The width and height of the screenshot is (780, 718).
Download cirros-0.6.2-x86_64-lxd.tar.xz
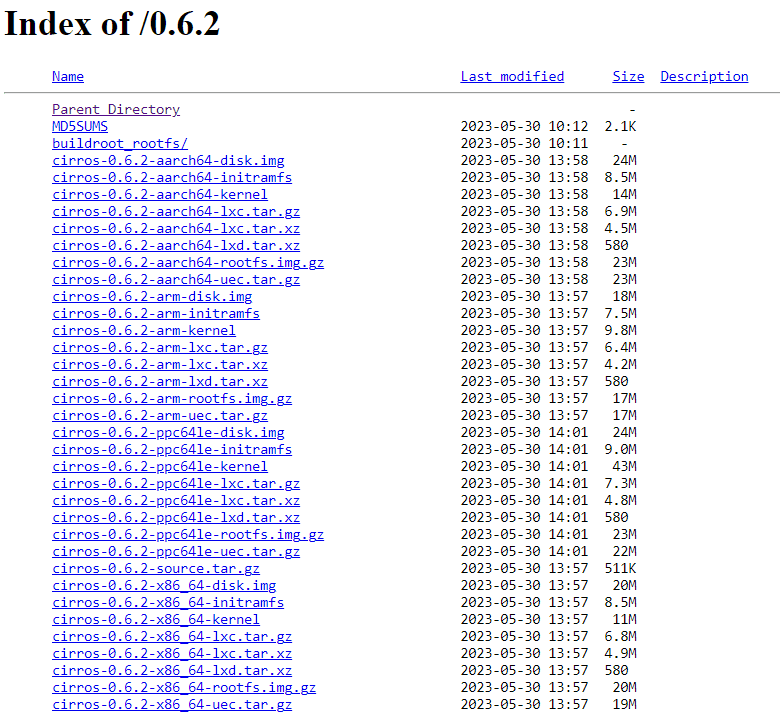172,670
